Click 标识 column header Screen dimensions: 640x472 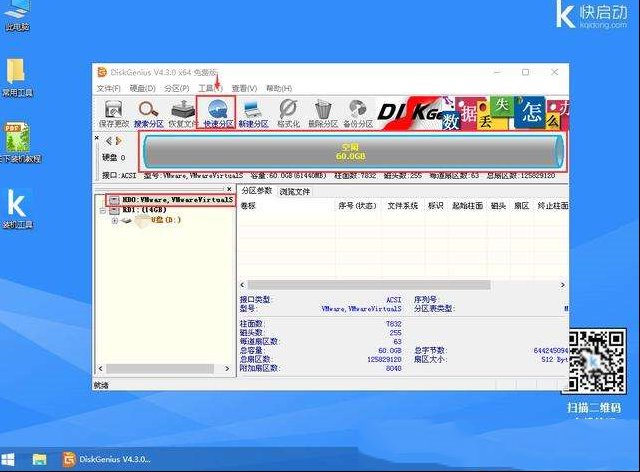(x=436, y=205)
